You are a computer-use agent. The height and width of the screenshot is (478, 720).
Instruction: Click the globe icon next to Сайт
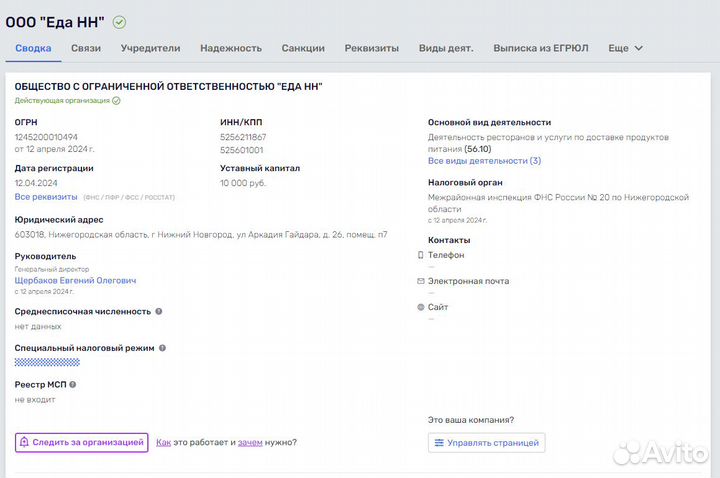click(420, 307)
